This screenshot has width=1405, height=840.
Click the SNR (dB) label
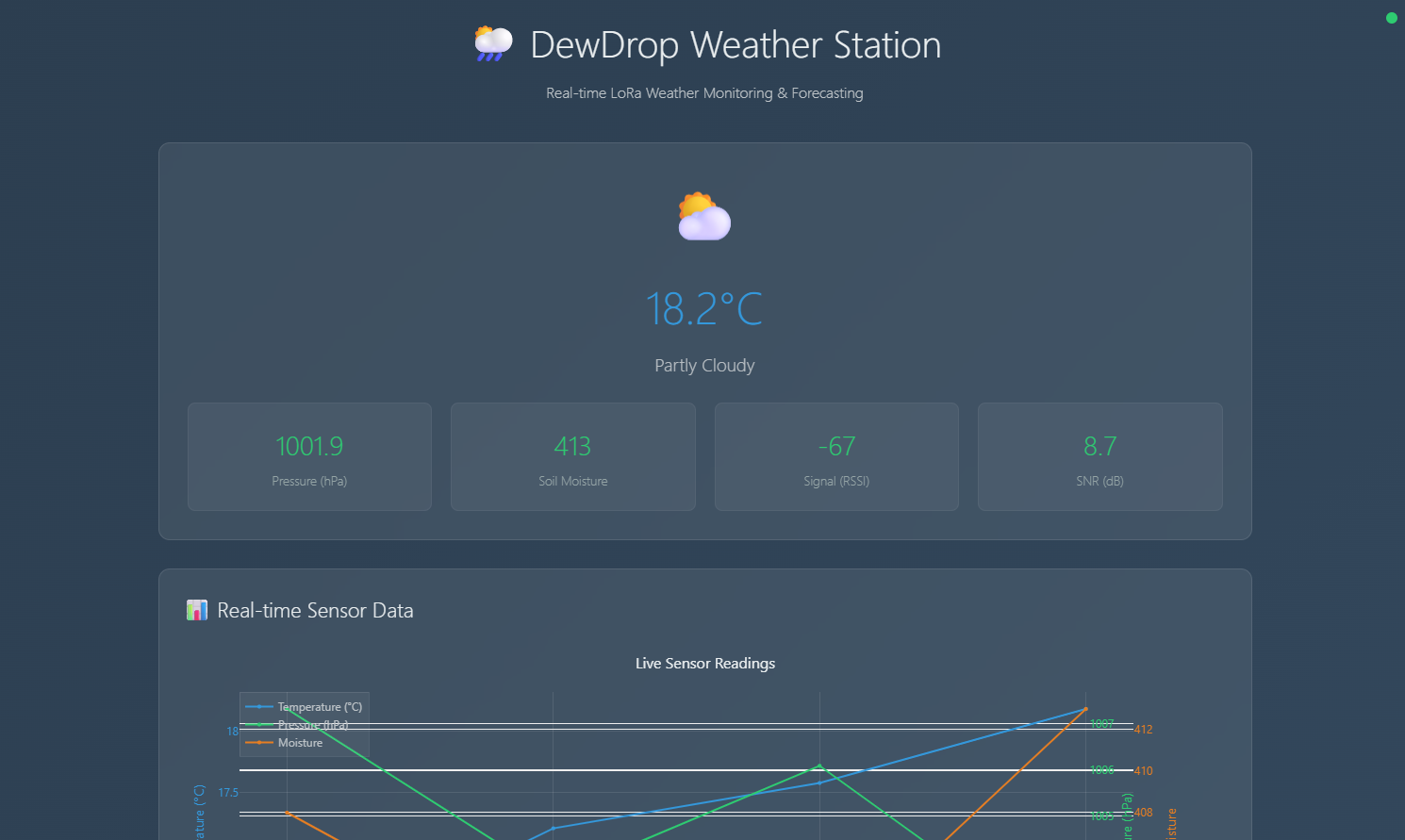[1099, 481]
